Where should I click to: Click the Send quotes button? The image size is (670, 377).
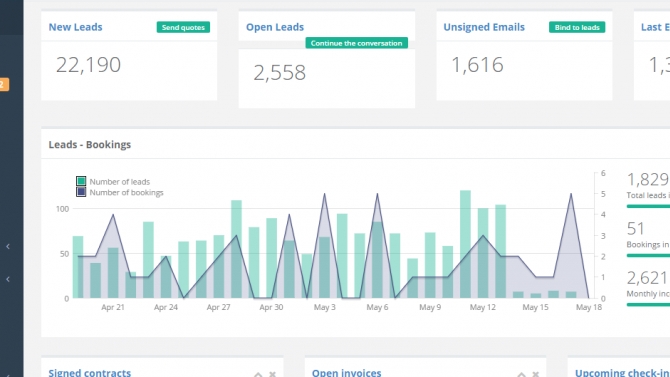pyautogui.click(x=183, y=27)
